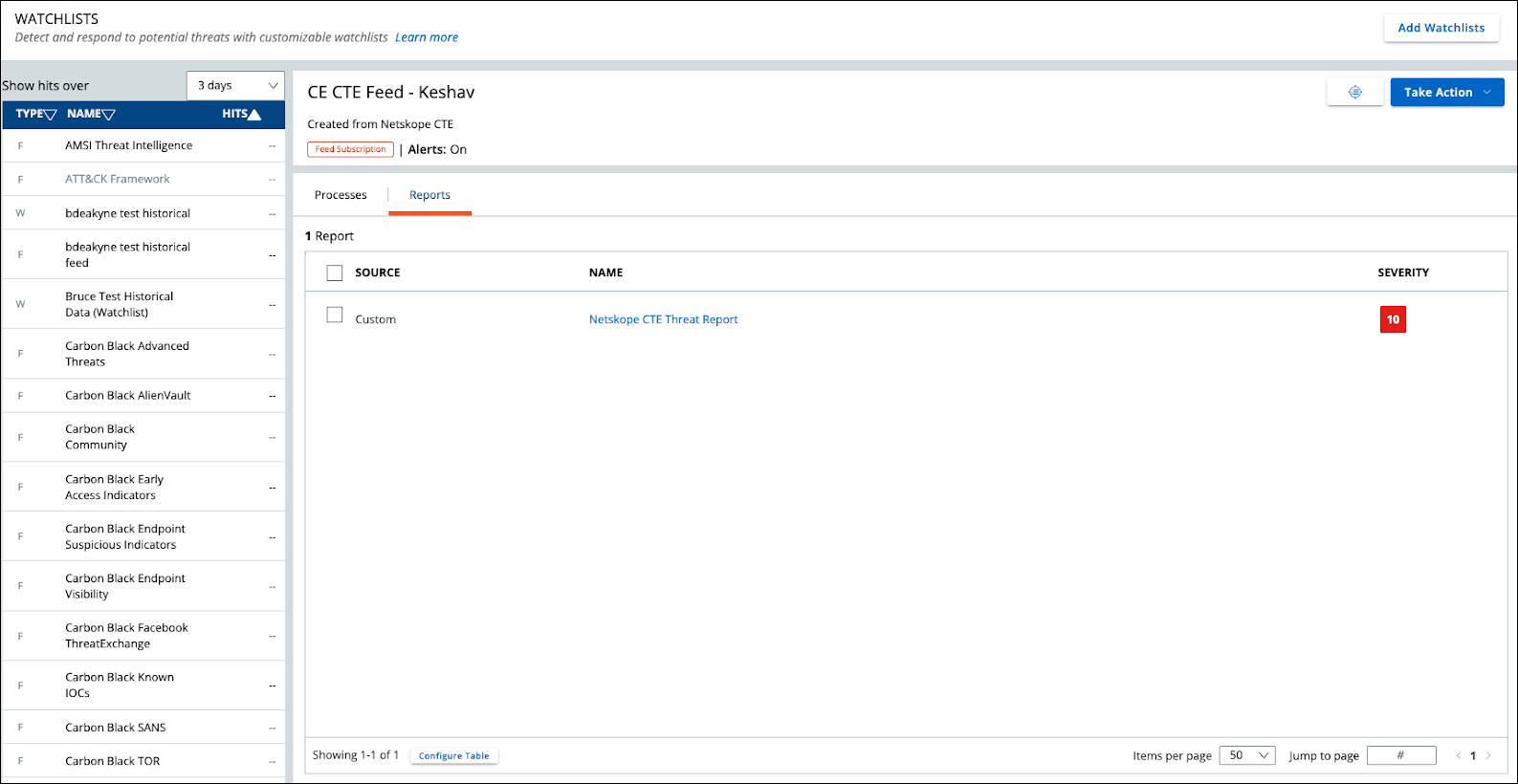Click the Feed Subscription tag
This screenshot has height=784, width=1518.
[x=351, y=149]
